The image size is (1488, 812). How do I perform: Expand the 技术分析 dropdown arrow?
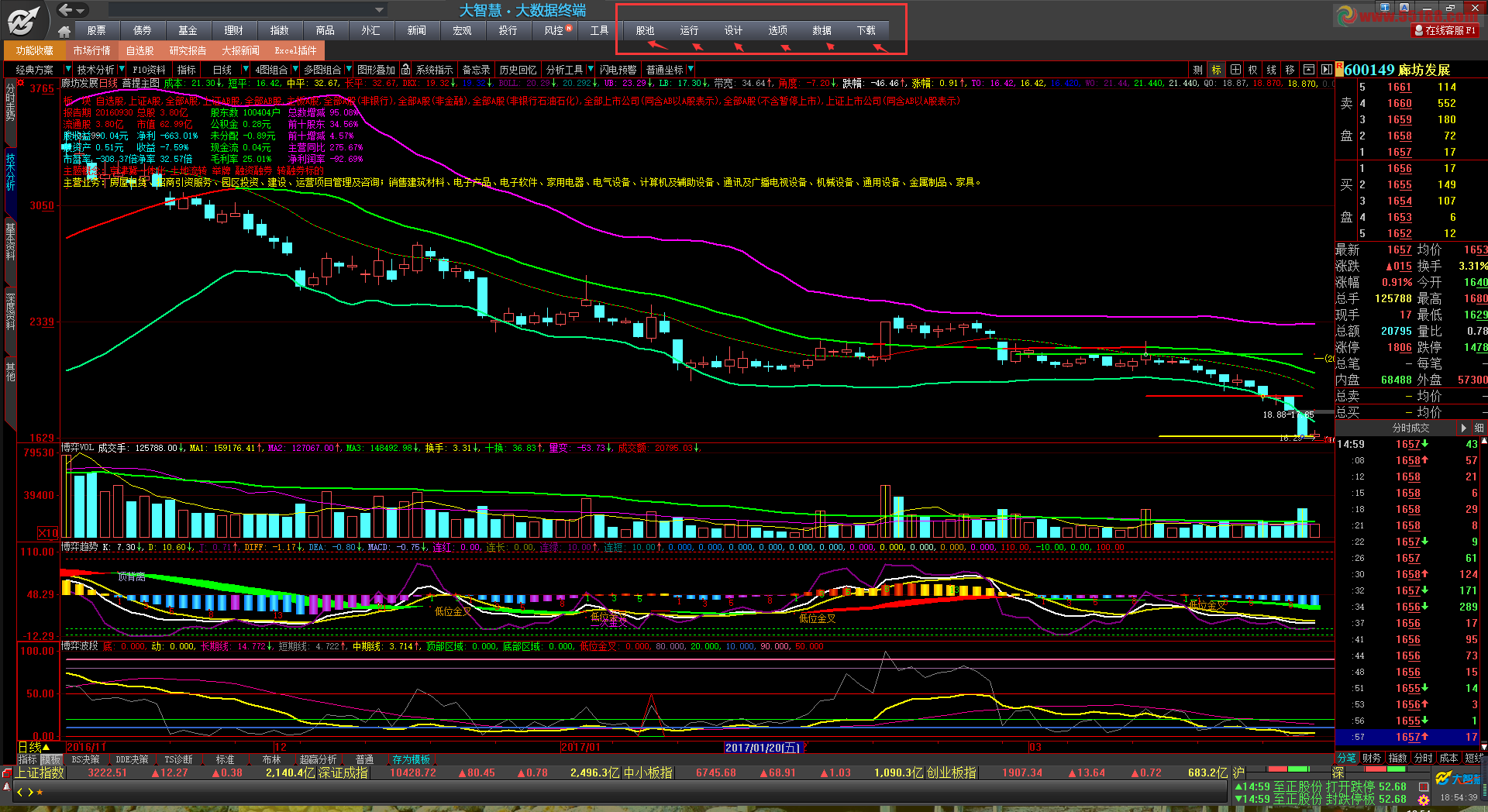pyautogui.click(x=122, y=70)
